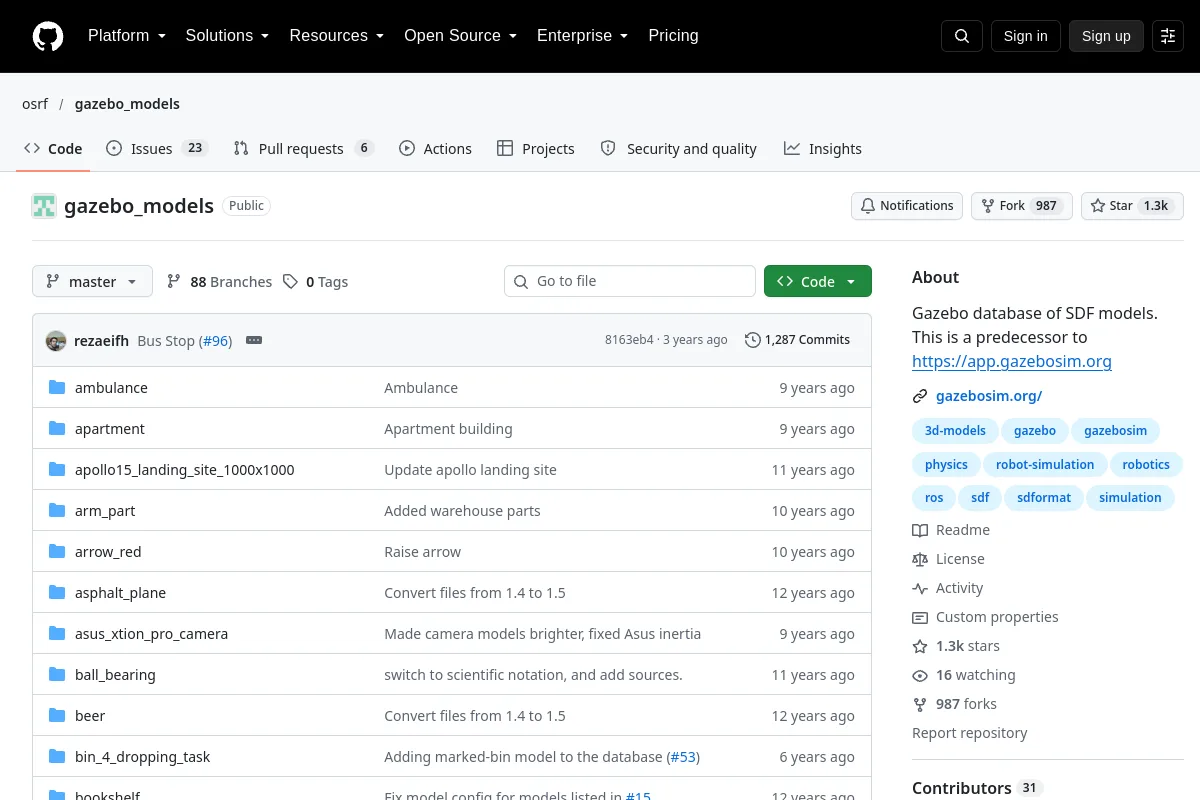Select the robot-simulation topic tag
Viewport: 1200px width, 800px height.
[1045, 465]
